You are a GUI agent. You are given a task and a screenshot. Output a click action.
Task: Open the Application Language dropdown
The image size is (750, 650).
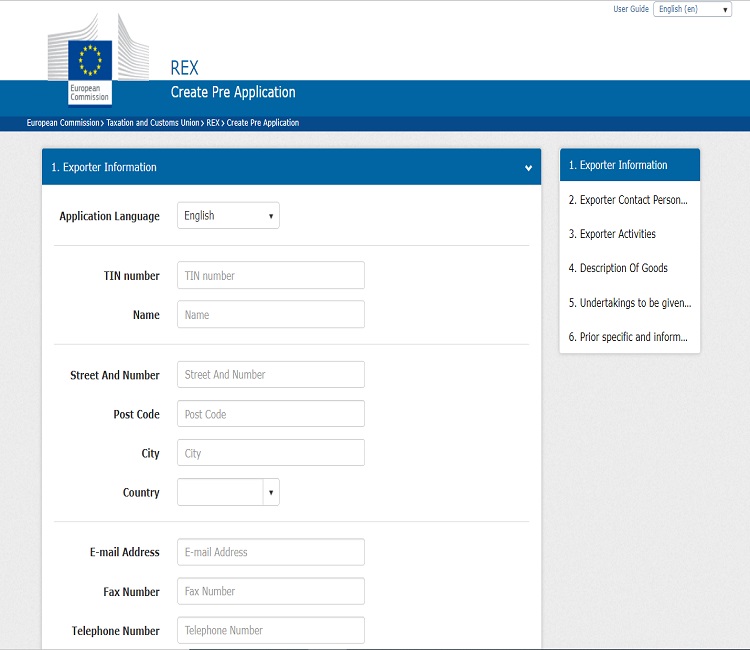[228, 216]
